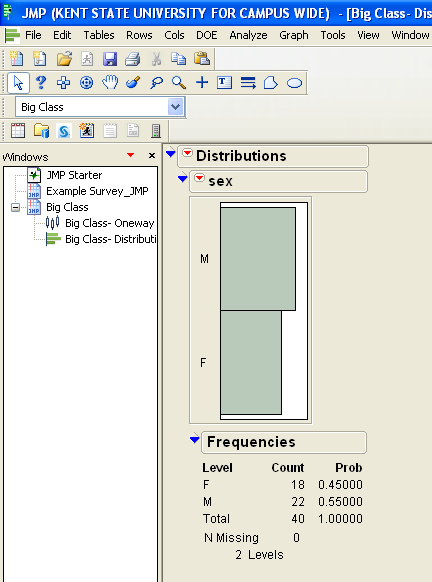Click the M bar in the histogram

(x=258, y=259)
